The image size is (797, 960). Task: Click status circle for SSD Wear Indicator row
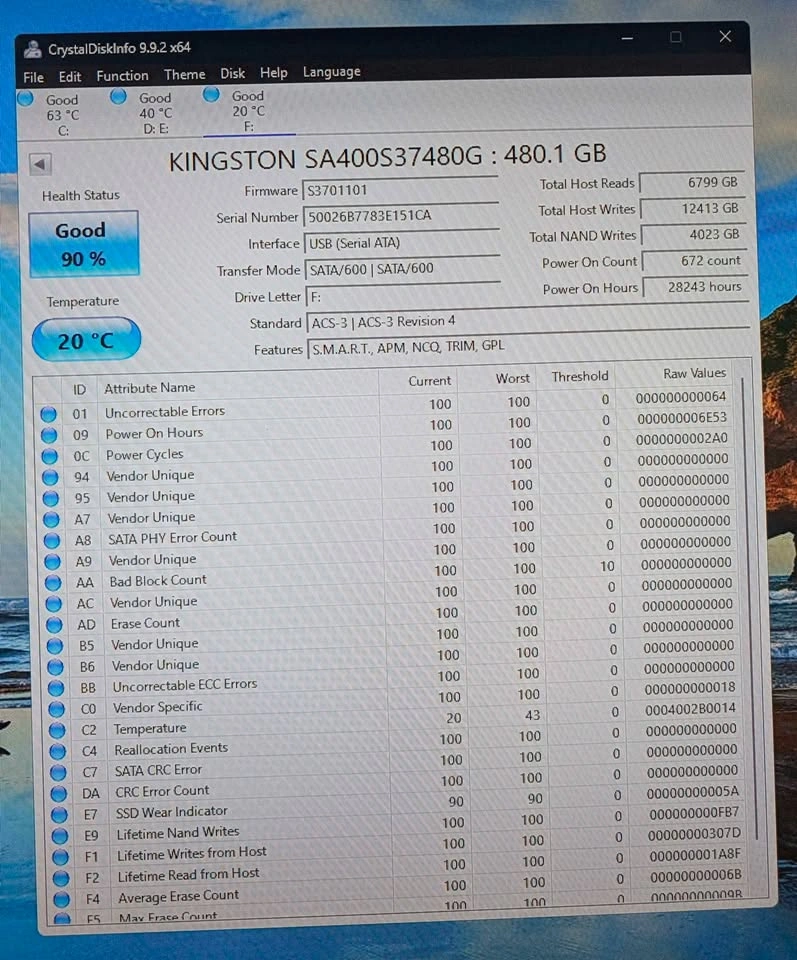click(59, 815)
